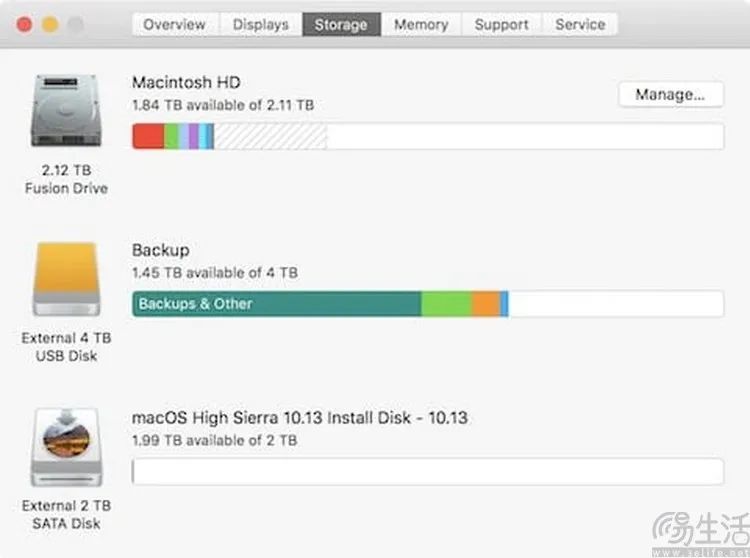Click the Manage... button
This screenshot has height=558, width=750.
pos(671,95)
